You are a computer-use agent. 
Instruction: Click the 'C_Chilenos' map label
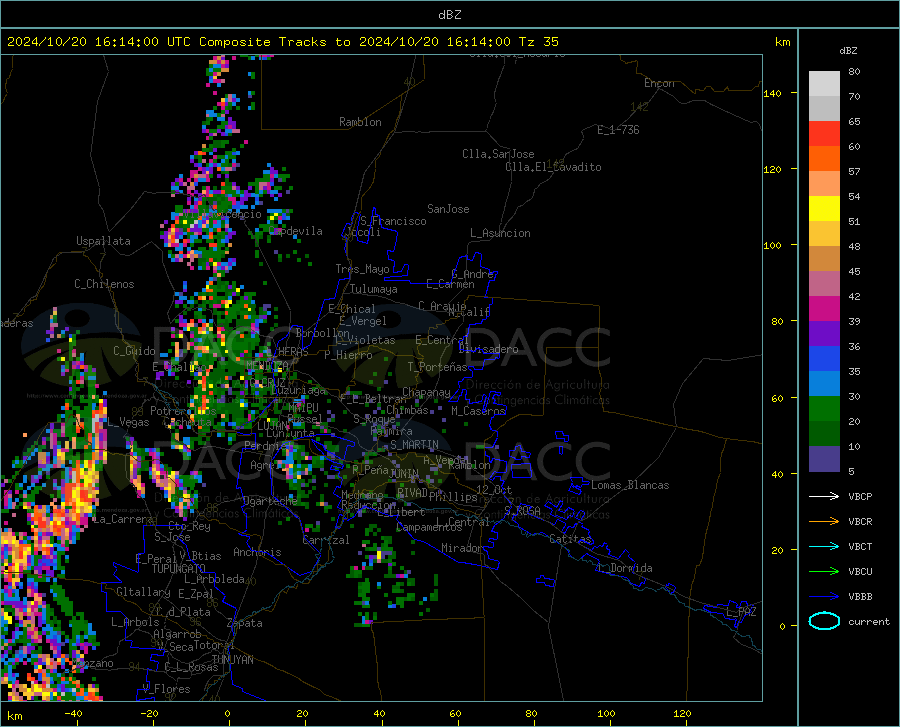(104, 284)
